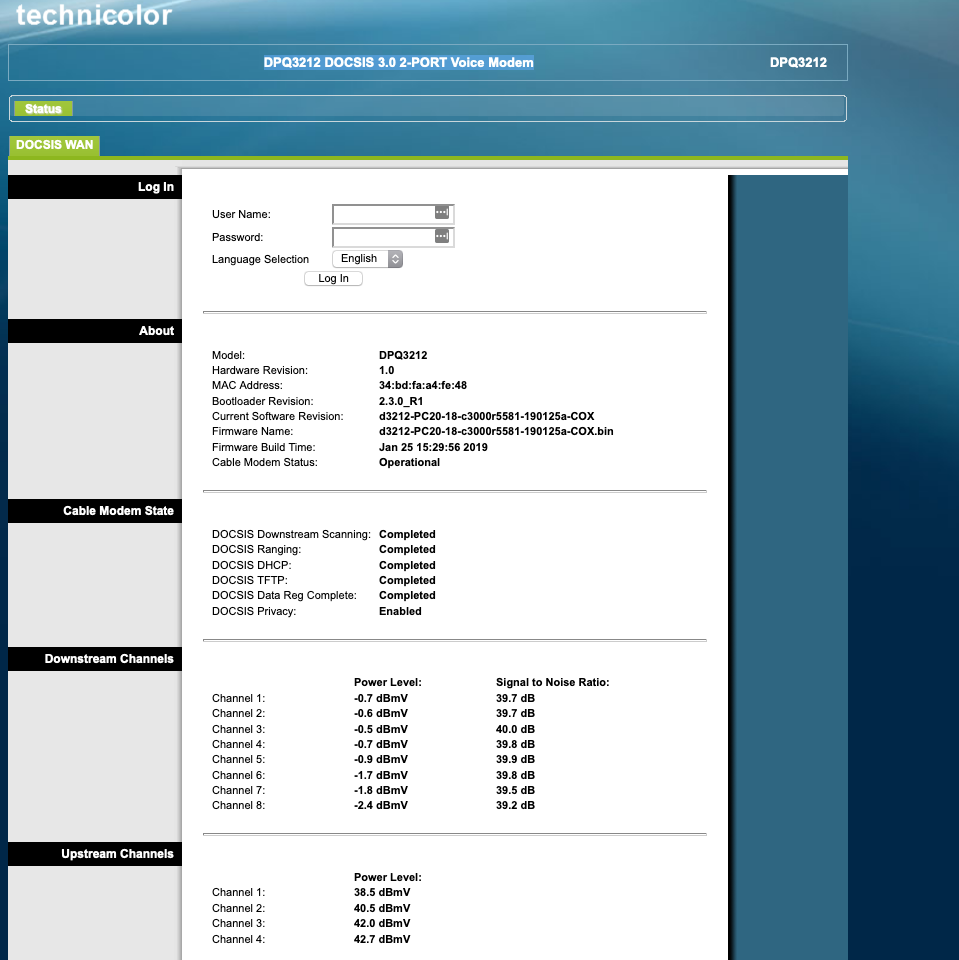Click the Current Software Revision value ending in COX
Screen dimensions: 959x960
point(486,416)
